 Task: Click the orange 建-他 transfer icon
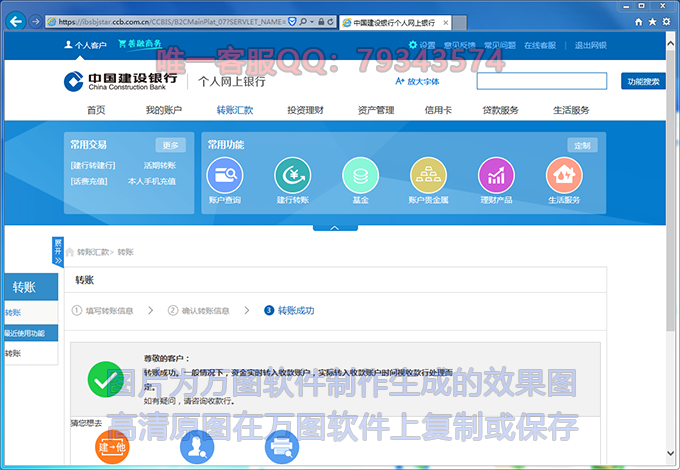112,446
